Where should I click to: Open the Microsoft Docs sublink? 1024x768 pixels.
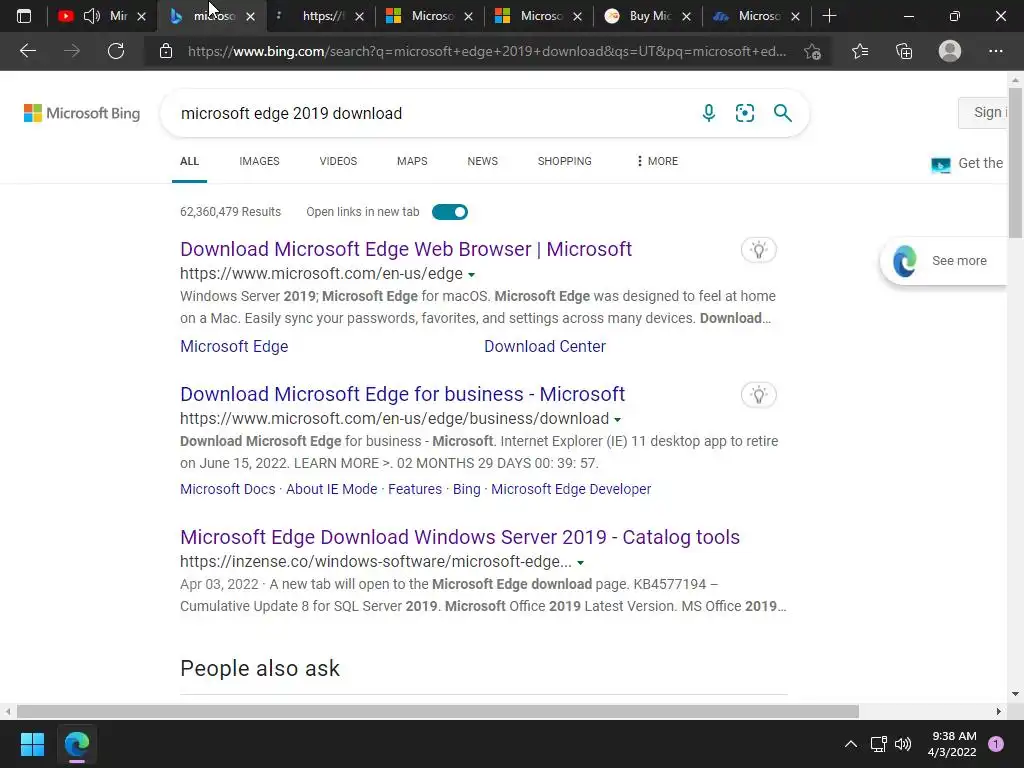point(228,489)
